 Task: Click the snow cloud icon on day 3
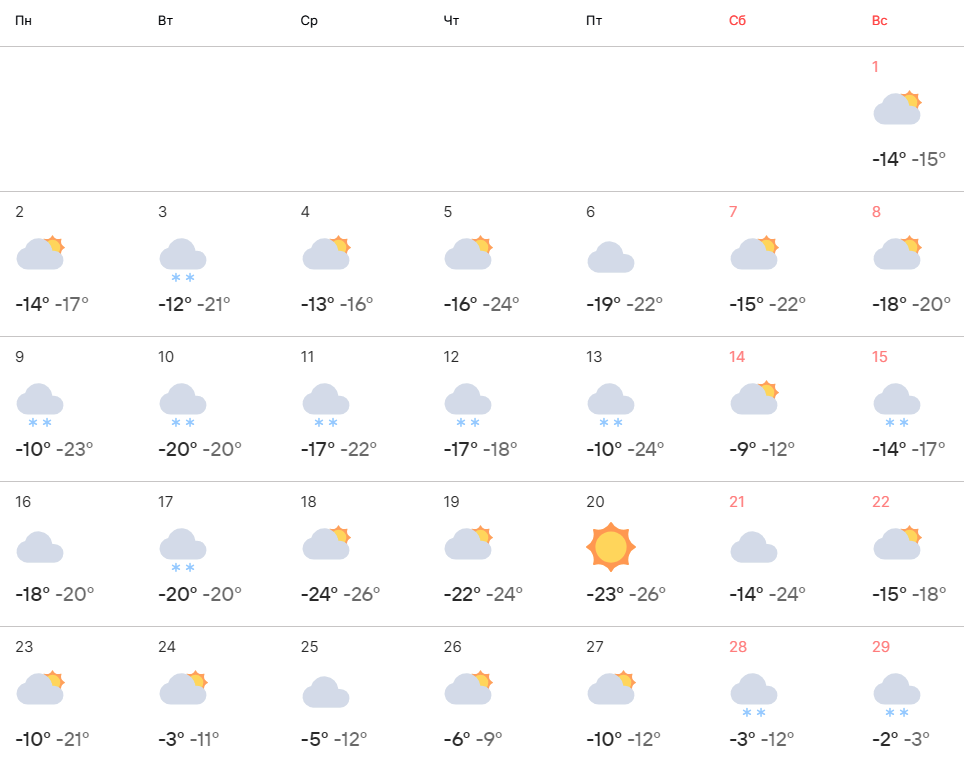(182, 259)
